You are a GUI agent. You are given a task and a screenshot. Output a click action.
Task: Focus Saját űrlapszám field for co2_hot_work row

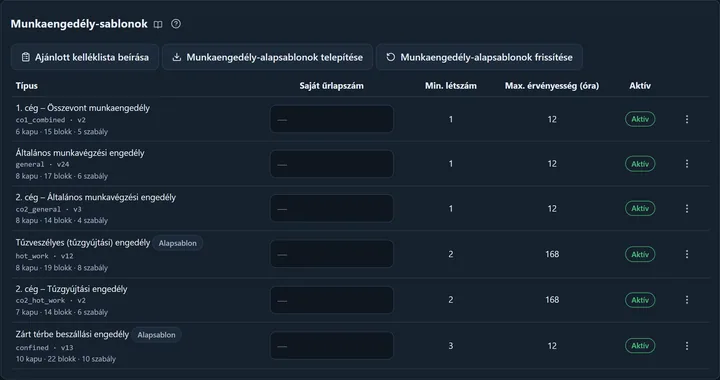pyautogui.click(x=332, y=300)
